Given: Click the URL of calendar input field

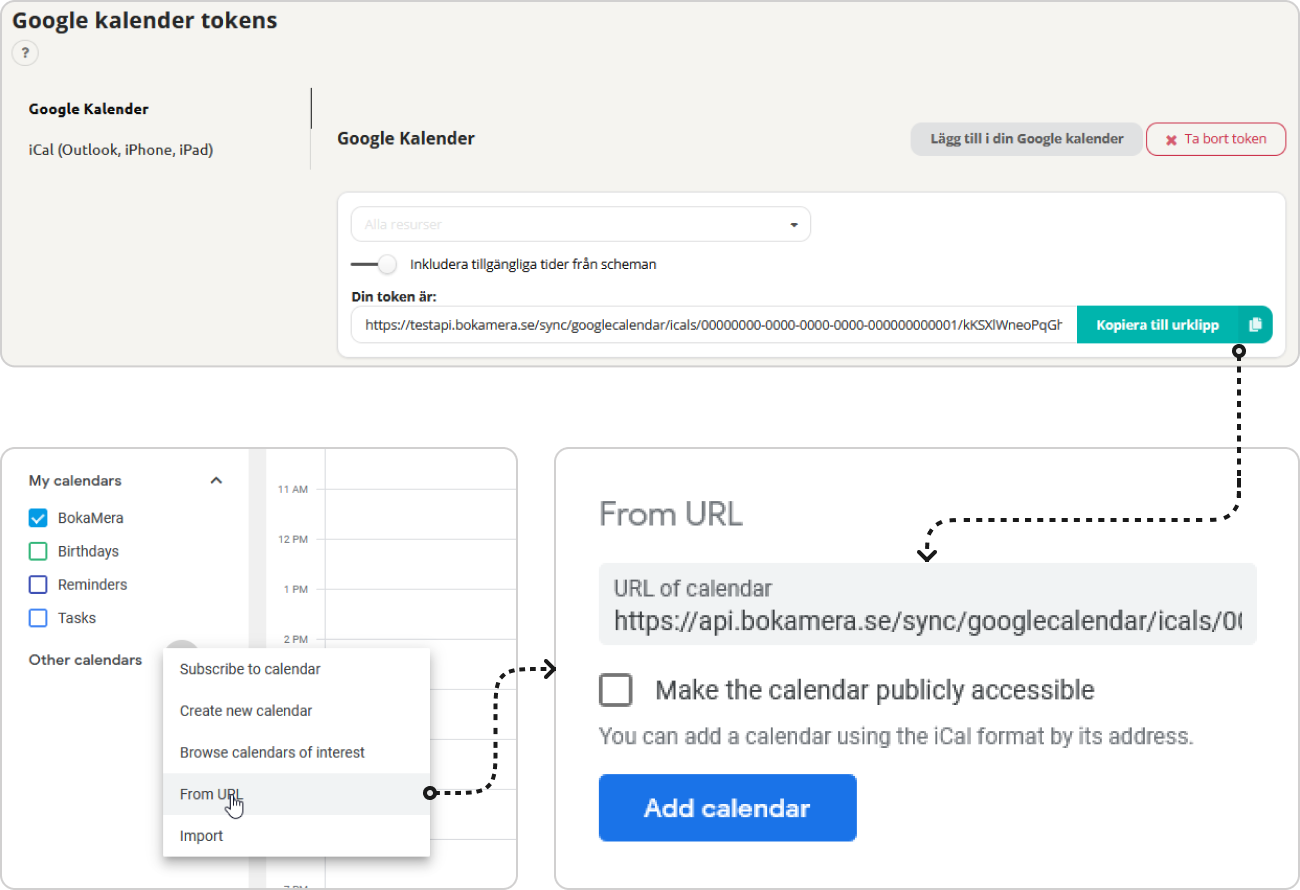Looking at the screenshot, I should [x=927, y=604].
